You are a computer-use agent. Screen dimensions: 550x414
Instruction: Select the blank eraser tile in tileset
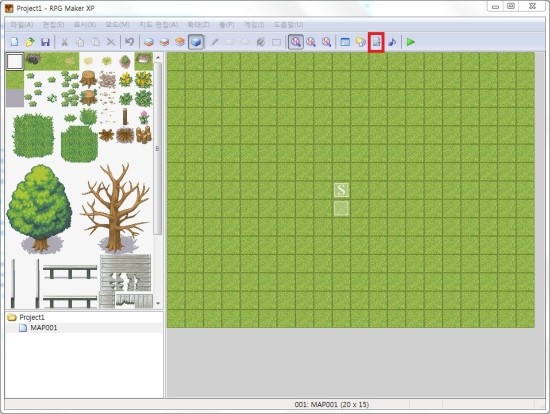click(x=15, y=61)
